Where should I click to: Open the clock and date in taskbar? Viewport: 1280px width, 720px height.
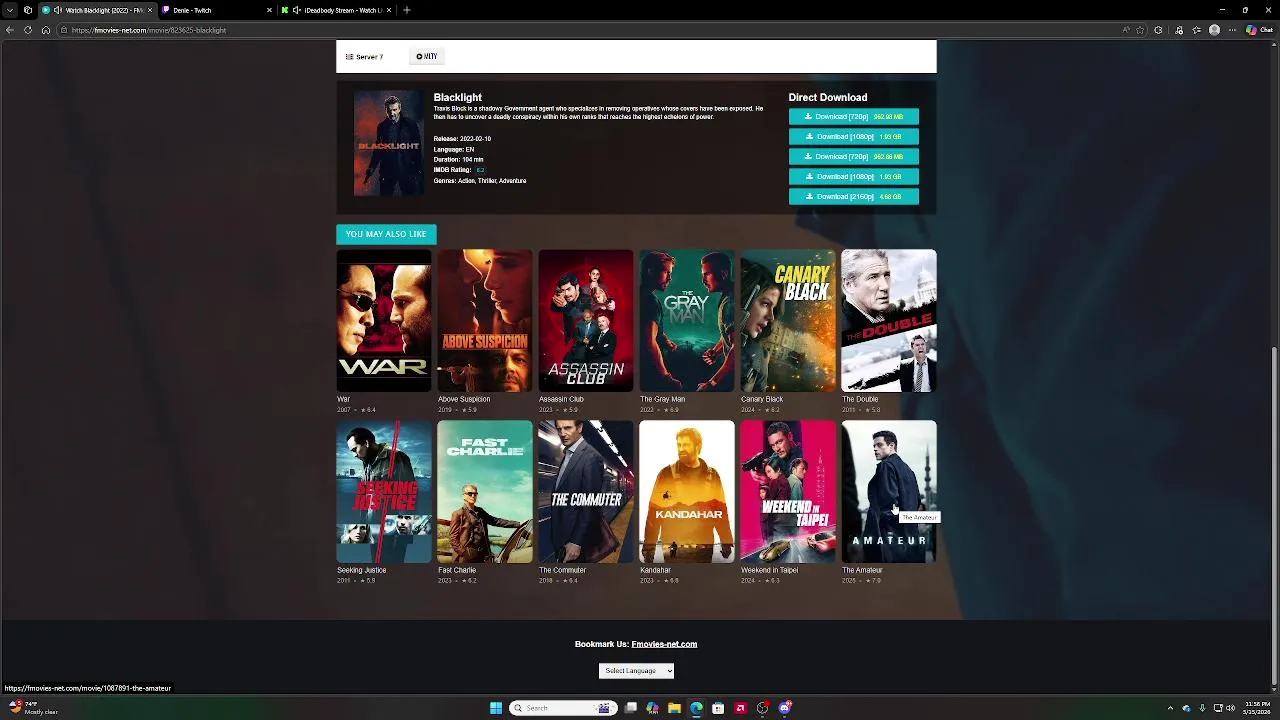point(1257,708)
